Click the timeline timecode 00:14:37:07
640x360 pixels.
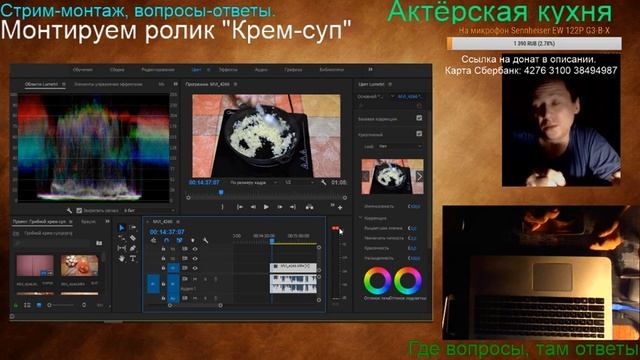click(167, 232)
